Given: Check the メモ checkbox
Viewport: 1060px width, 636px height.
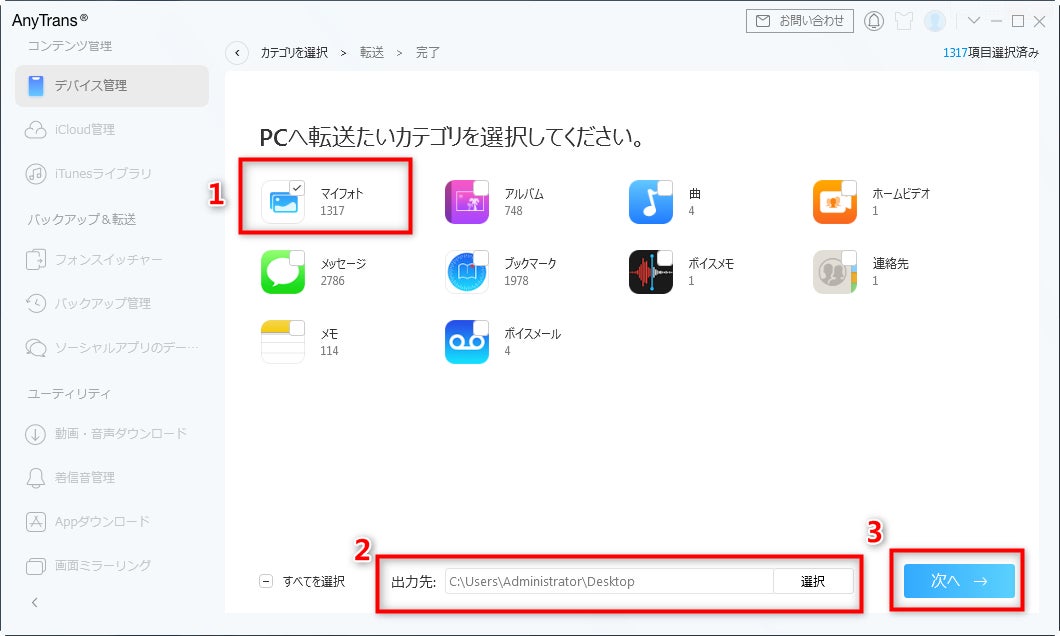Looking at the screenshot, I should tap(297, 328).
